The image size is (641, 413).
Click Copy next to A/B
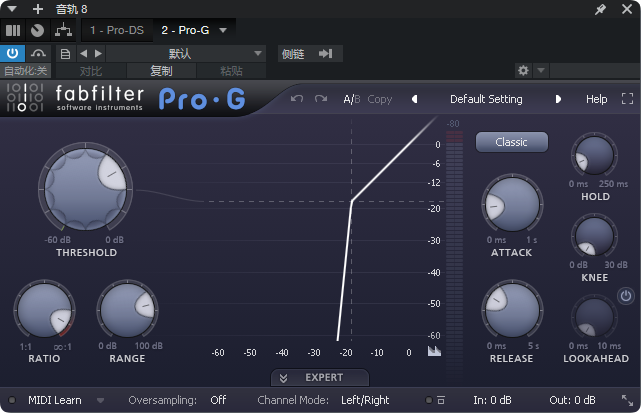(x=379, y=99)
